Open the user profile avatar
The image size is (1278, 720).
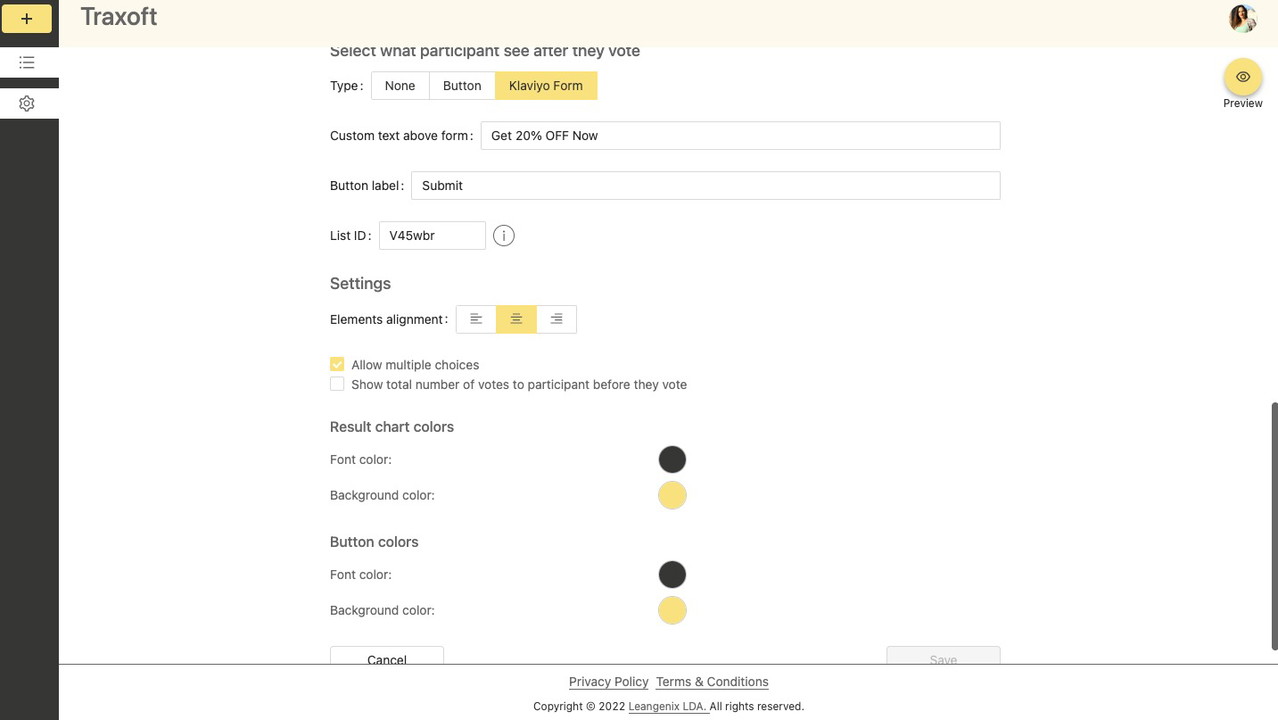[1242, 18]
